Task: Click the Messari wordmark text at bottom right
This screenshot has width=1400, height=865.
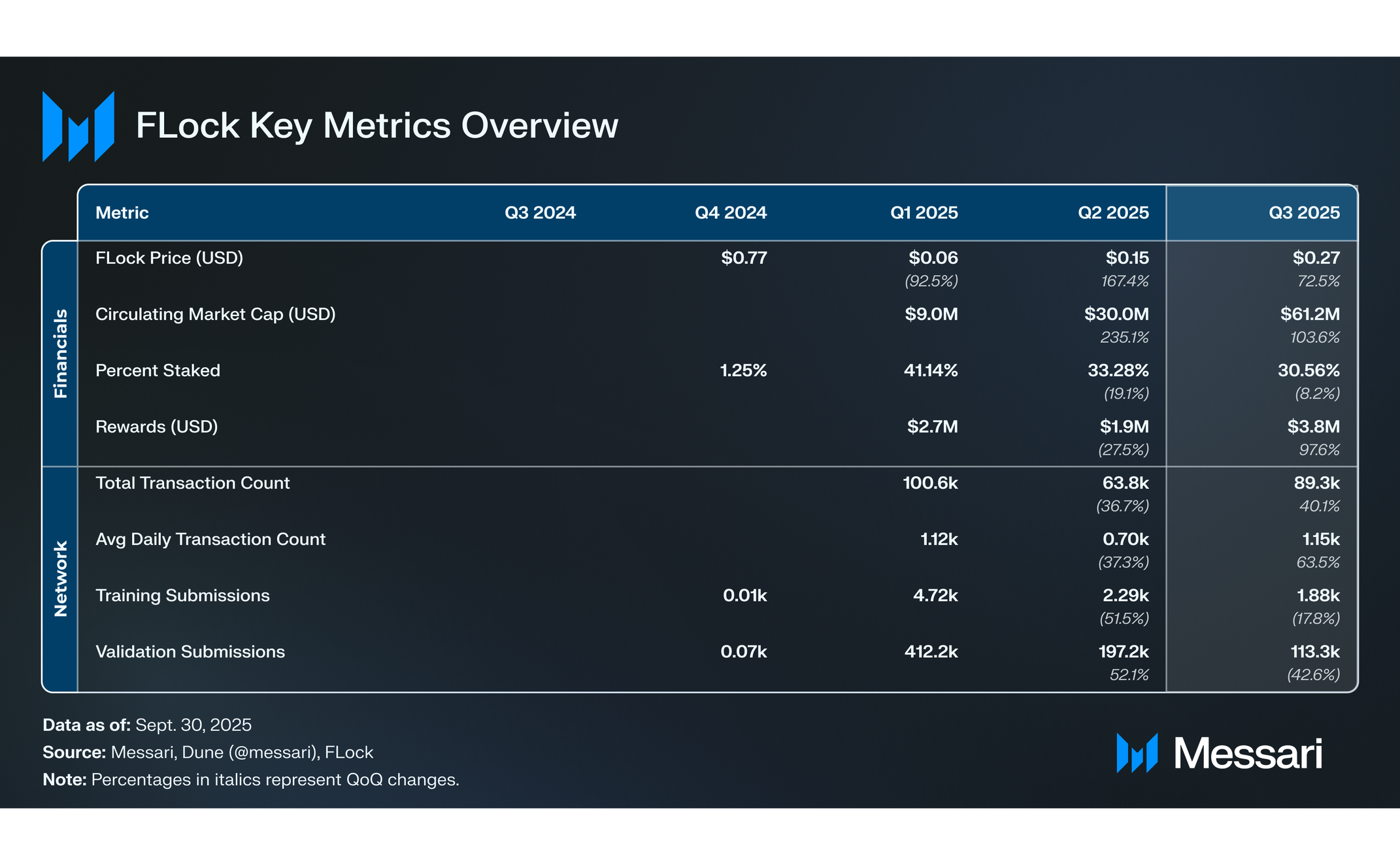Action: click(1248, 753)
